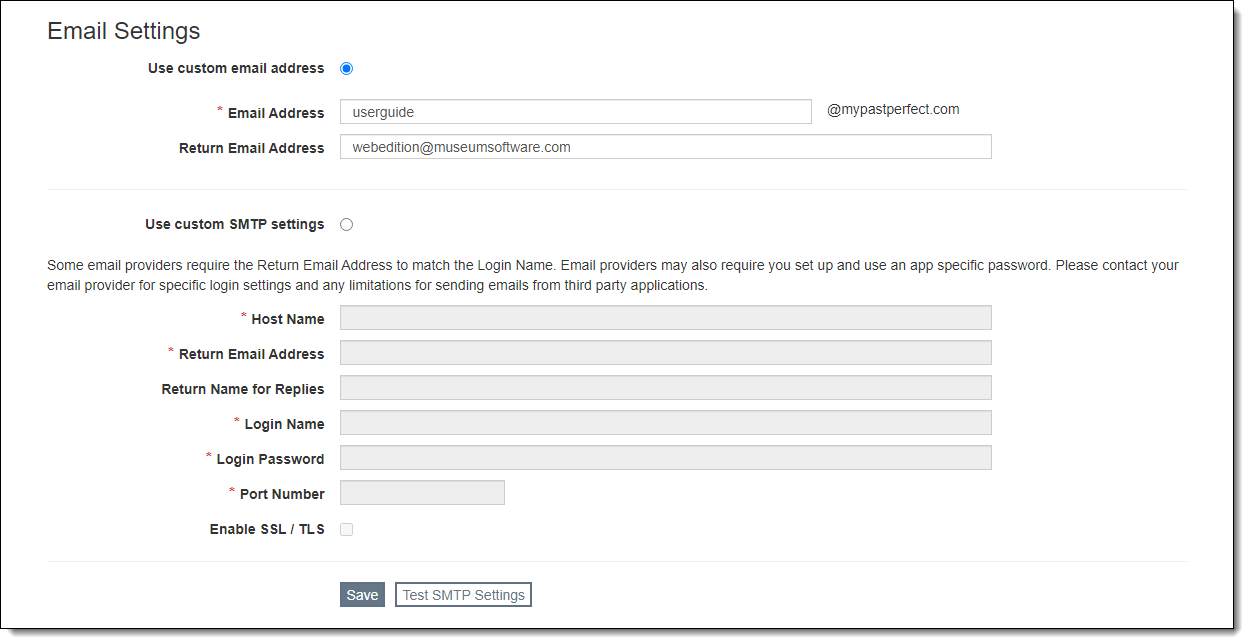Click the @mypastperfect.com domain text
Image resolution: width=1249 pixels, height=644 pixels.
pyautogui.click(x=893, y=110)
